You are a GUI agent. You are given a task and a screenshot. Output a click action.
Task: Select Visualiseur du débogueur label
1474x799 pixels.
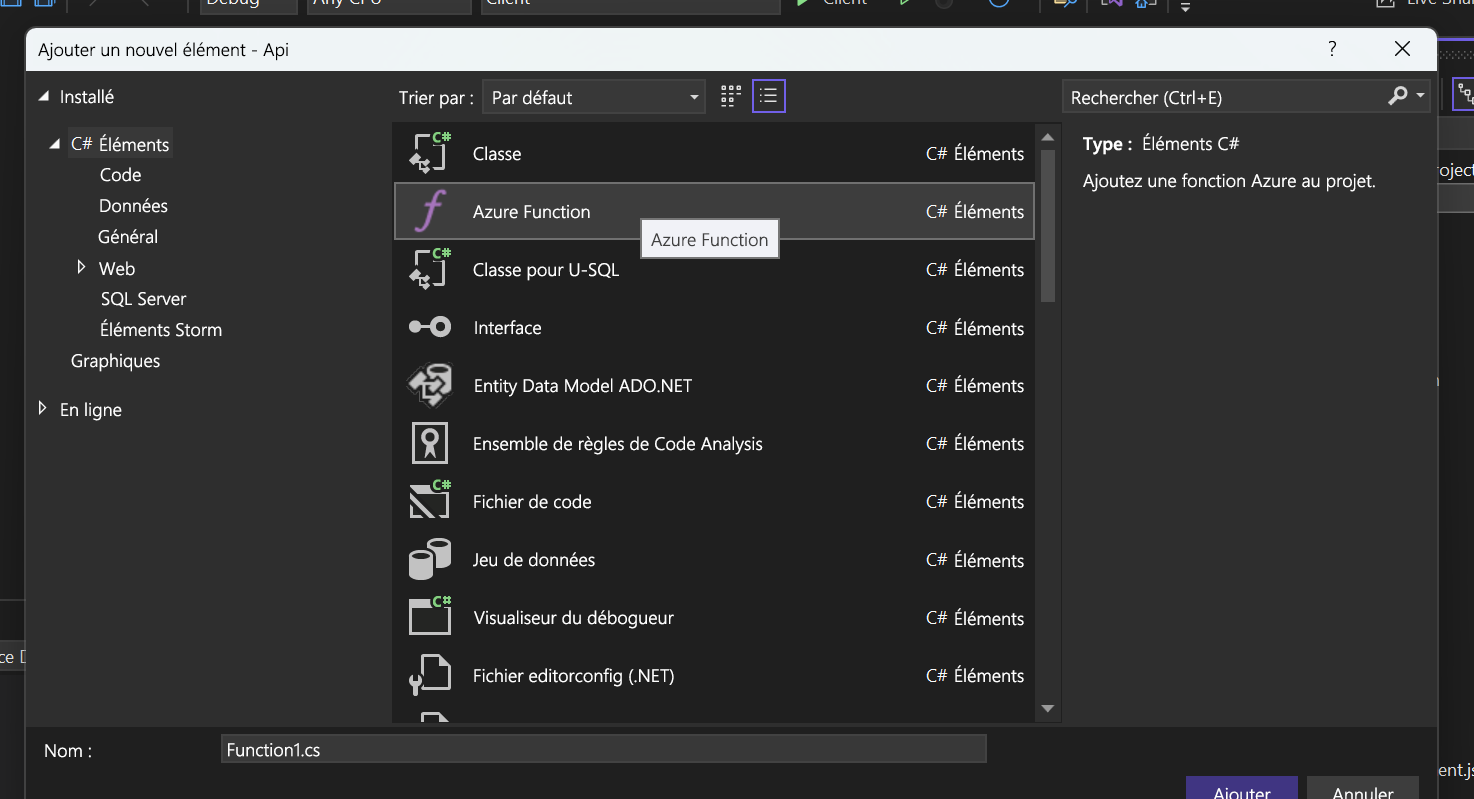574,618
